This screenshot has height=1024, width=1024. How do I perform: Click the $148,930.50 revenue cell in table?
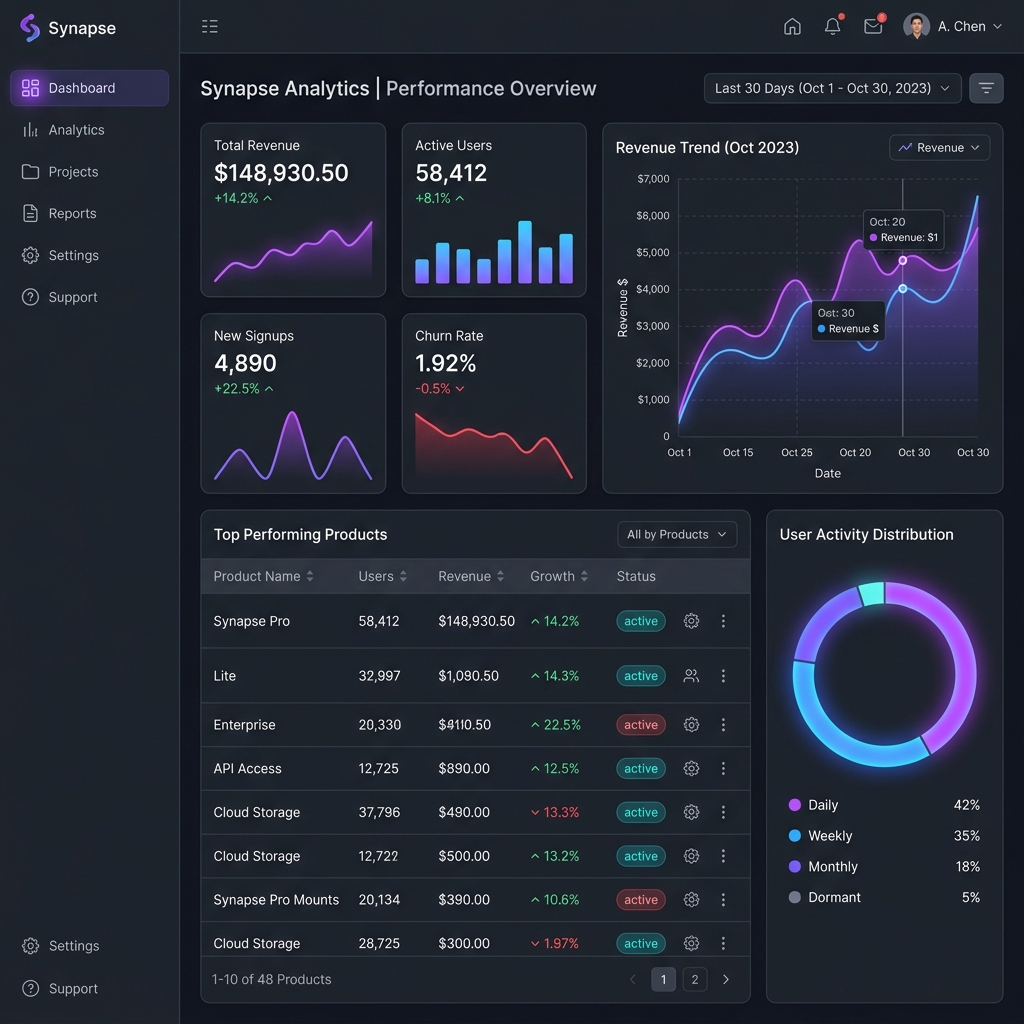point(476,621)
